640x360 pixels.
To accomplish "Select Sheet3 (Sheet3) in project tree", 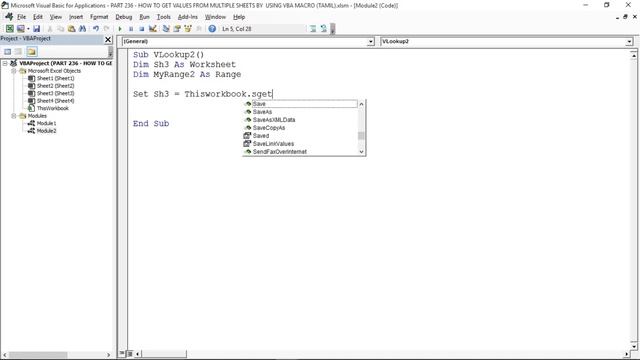I will coord(56,93).
